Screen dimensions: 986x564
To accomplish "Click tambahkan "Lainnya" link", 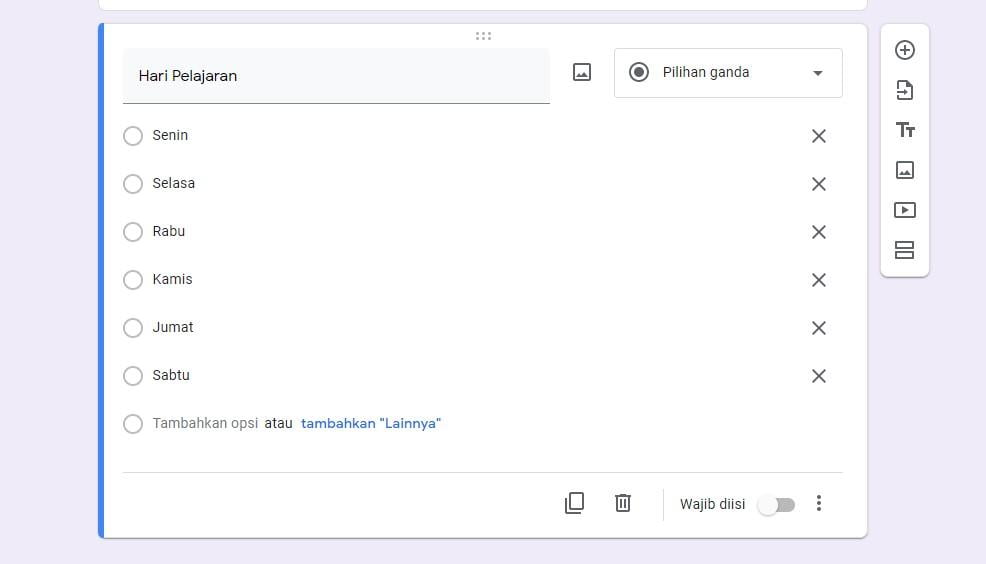I will (371, 423).
